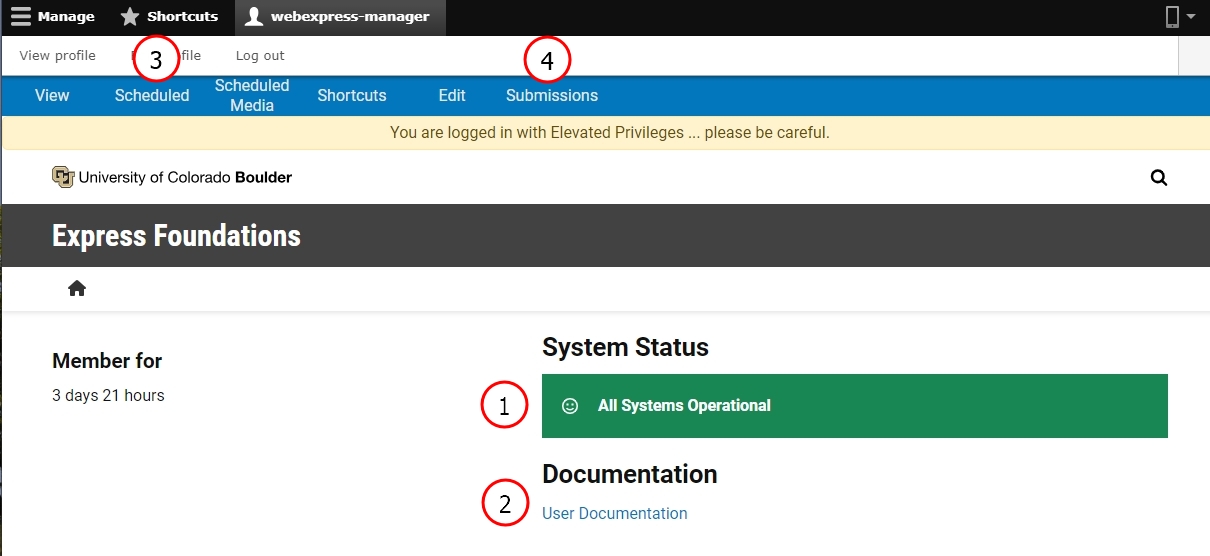This screenshot has width=1210, height=556.
Task: Click the View profile link
Action: 58,56
